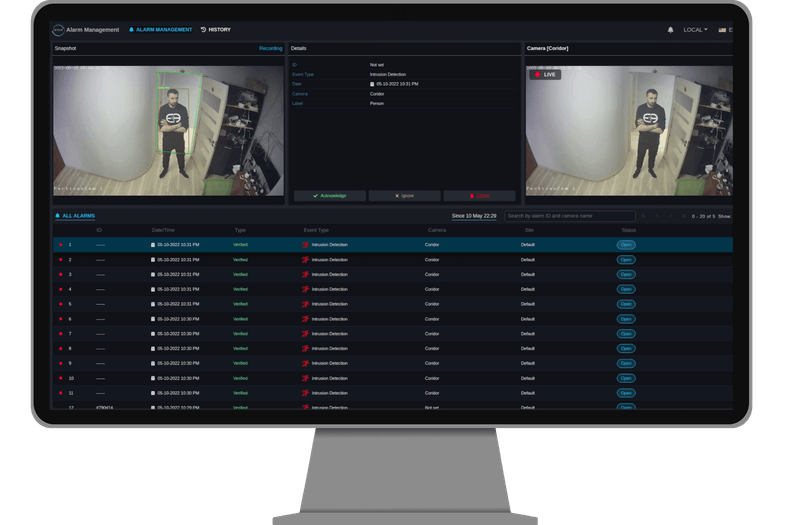Click the Verified label in row 3
This screenshot has height=525, width=812.
point(240,274)
